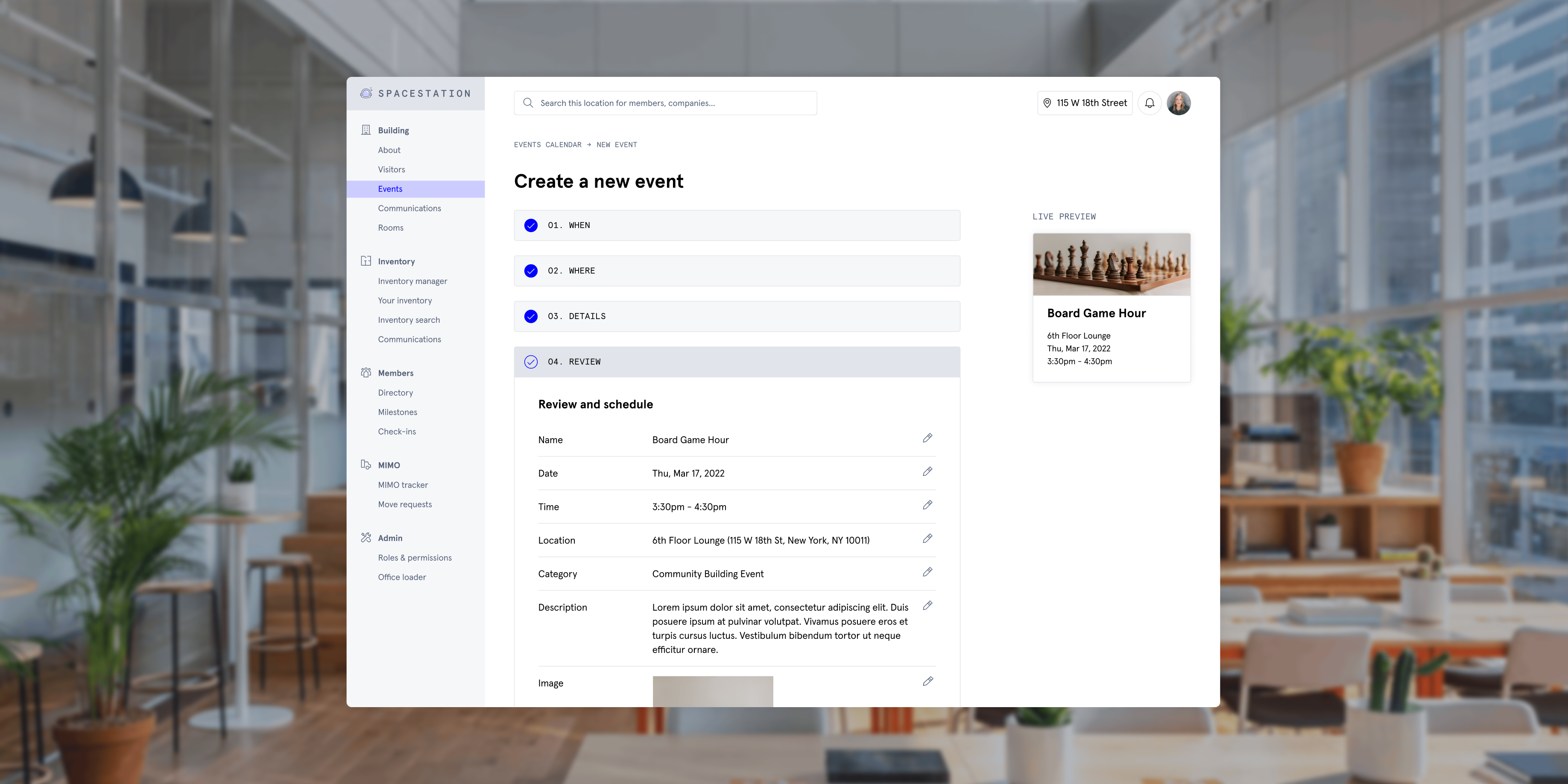Click the 3:30pm - 4:30pm time value
The height and width of the screenshot is (784, 1568).
pos(689,507)
